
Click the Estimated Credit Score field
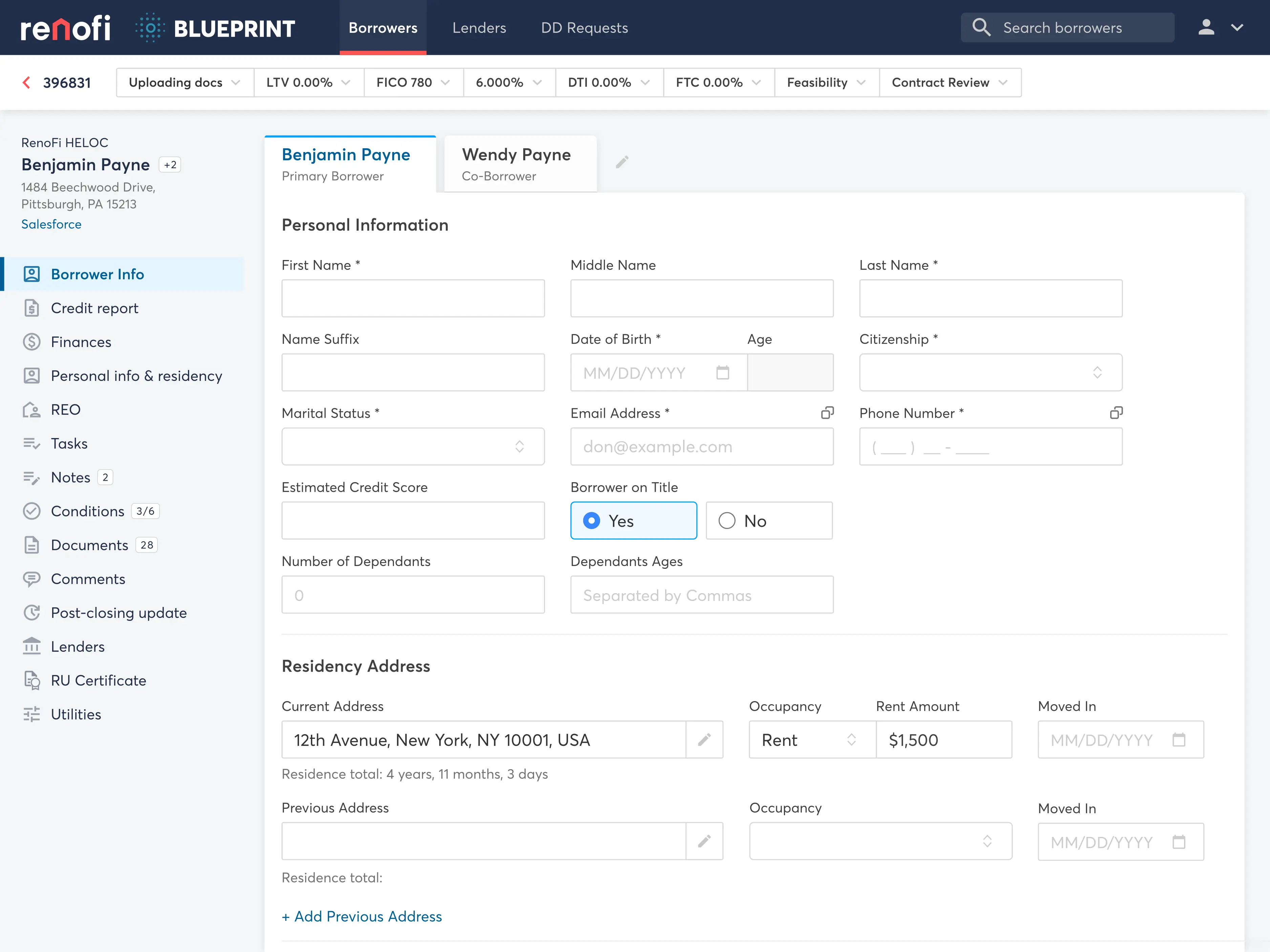pos(413,520)
